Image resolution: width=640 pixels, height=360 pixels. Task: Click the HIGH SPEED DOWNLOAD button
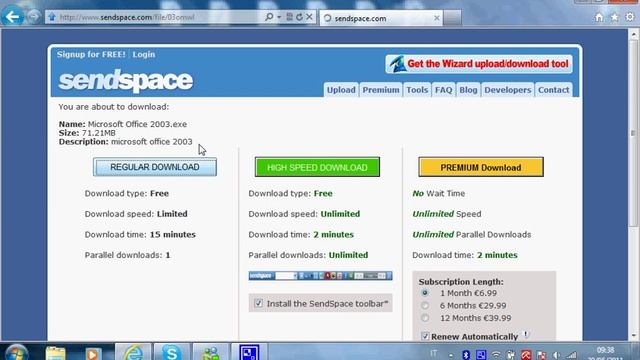pyautogui.click(x=317, y=167)
